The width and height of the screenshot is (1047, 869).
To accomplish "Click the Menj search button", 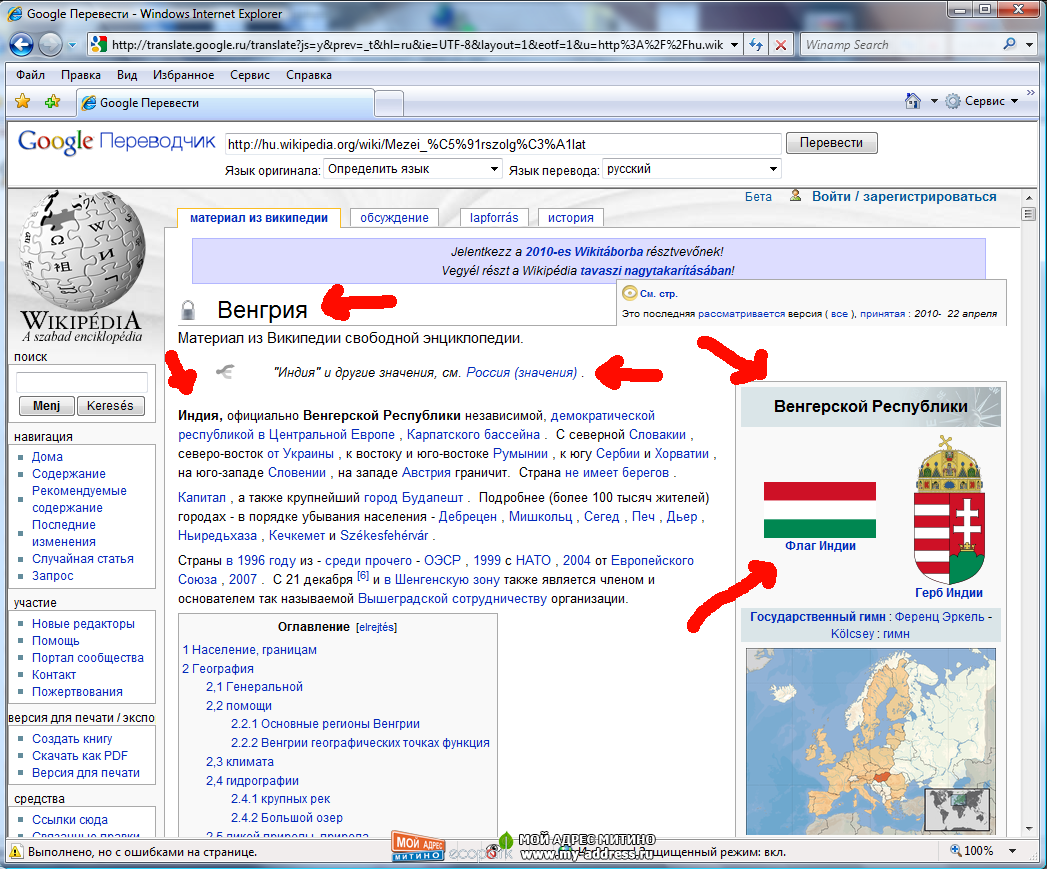I will tap(46, 405).
